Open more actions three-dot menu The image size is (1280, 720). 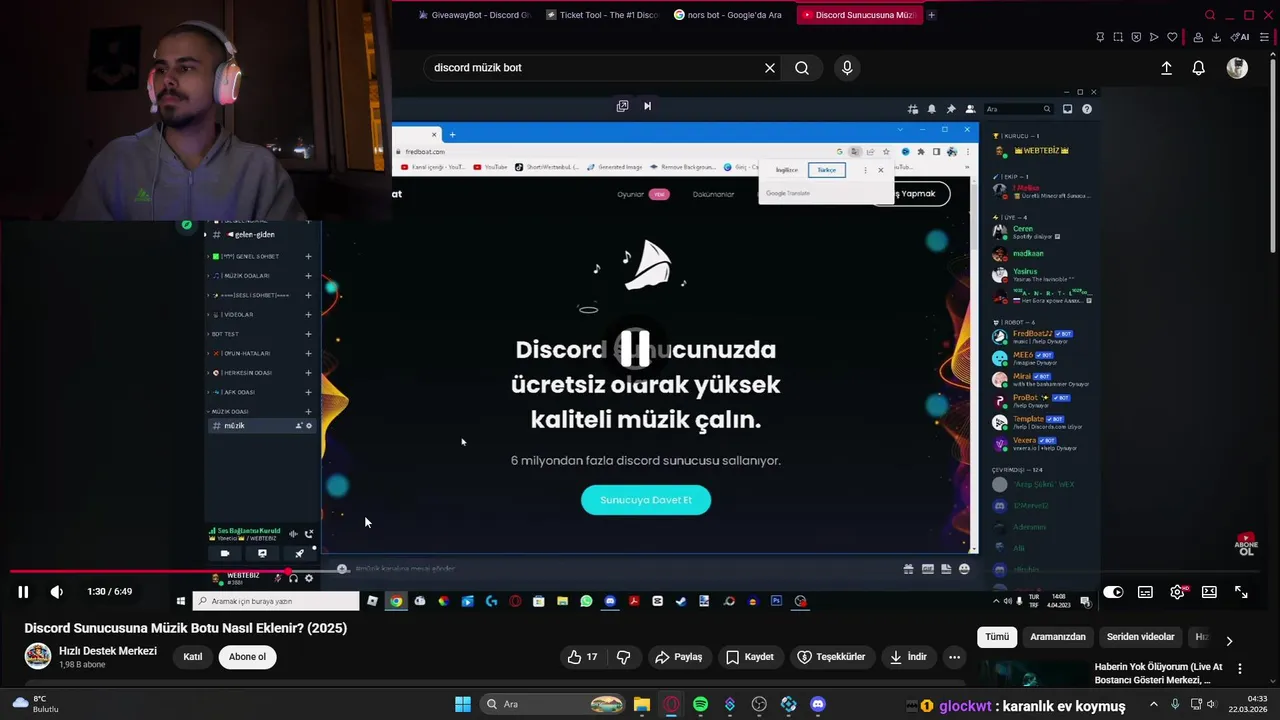point(955,657)
